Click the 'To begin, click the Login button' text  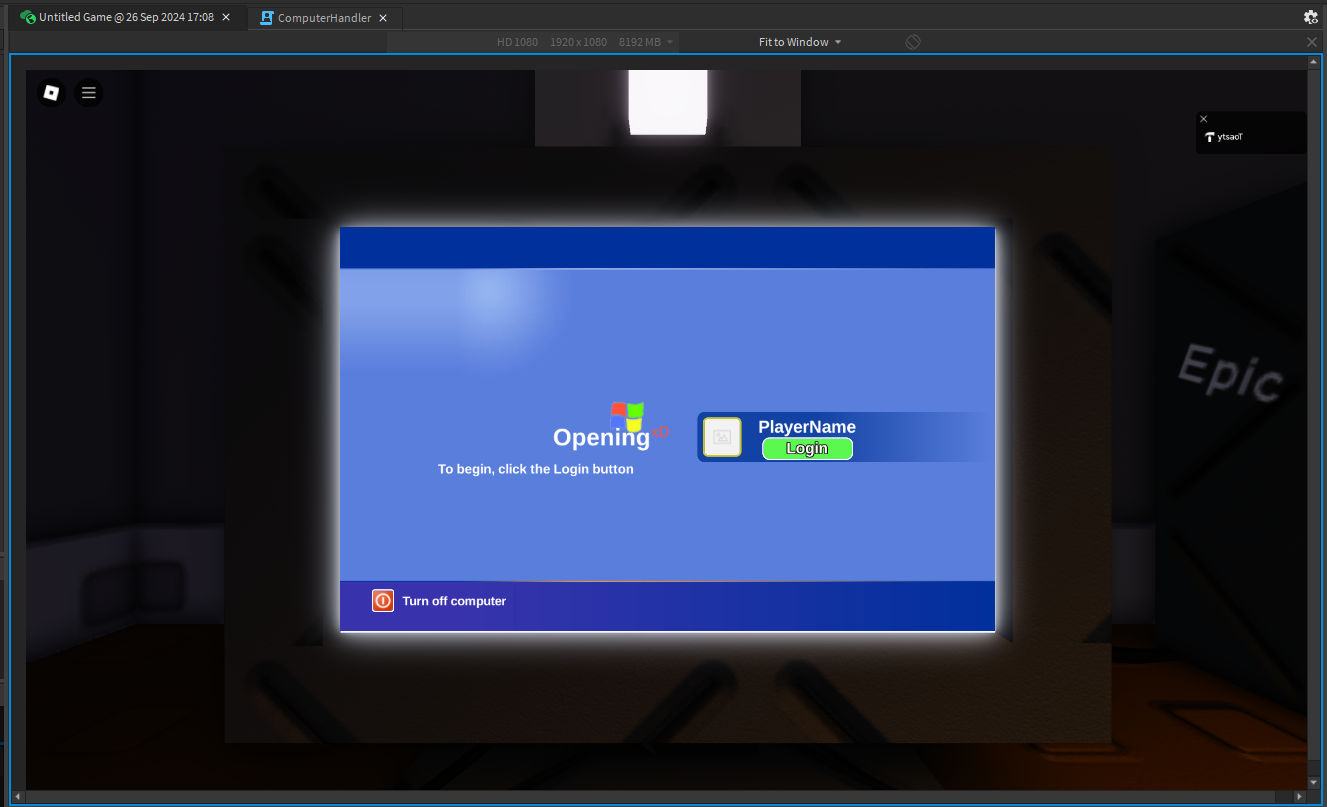click(536, 469)
